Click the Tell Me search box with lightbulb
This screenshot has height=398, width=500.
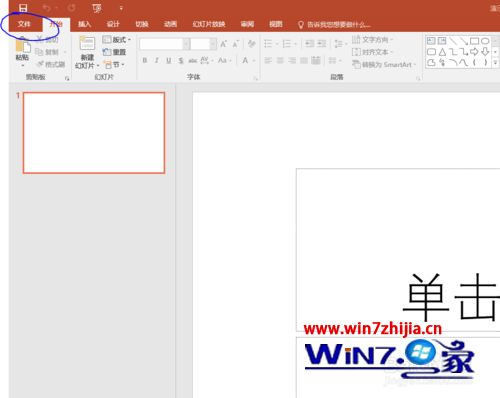(334, 25)
